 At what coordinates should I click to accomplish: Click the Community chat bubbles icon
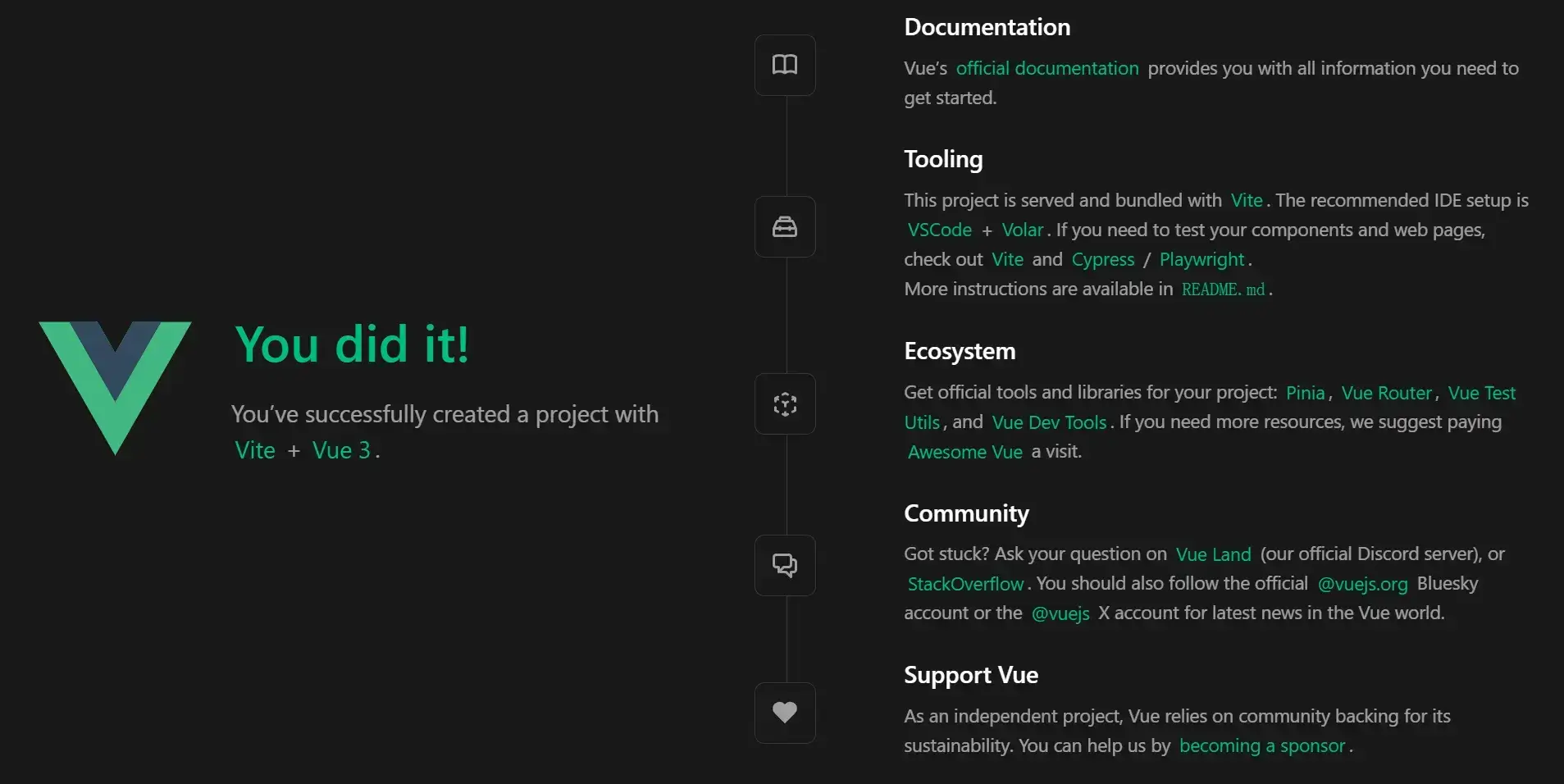point(785,565)
